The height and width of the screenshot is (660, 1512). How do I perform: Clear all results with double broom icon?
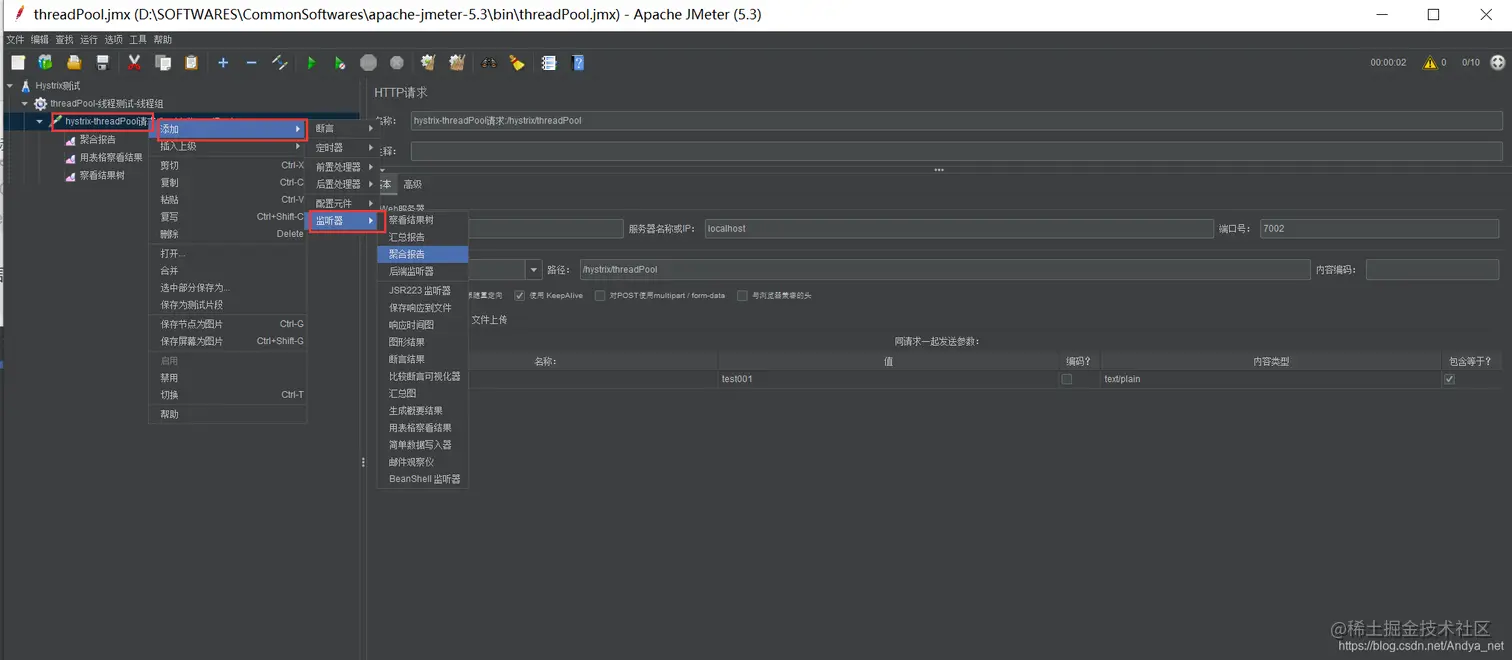(x=457, y=63)
